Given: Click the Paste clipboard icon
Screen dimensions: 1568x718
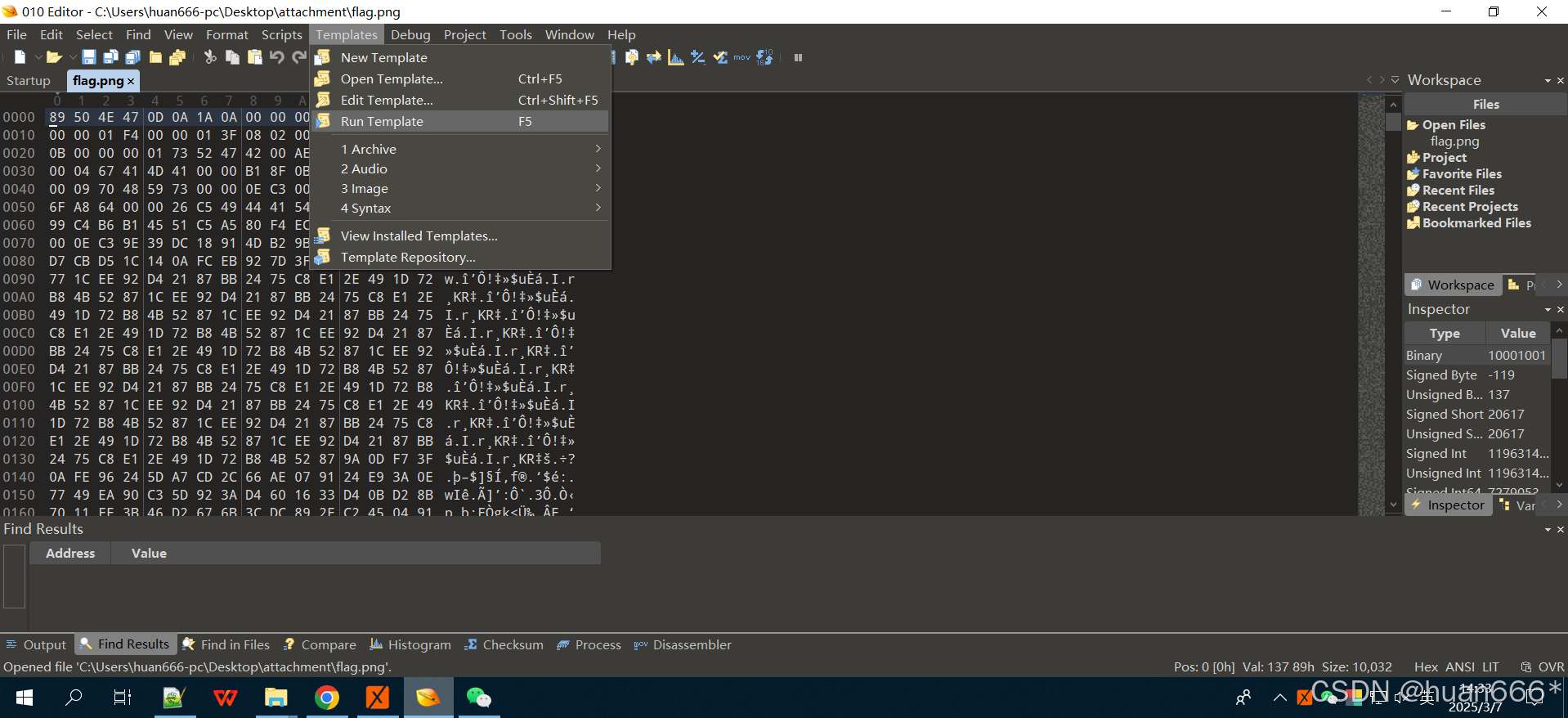Looking at the screenshot, I should pyautogui.click(x=255, y=57).
